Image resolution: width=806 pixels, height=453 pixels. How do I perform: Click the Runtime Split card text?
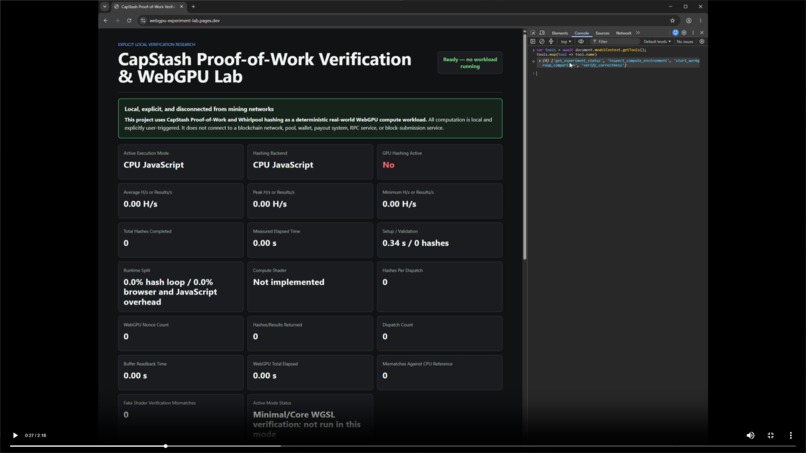(170, 292)
